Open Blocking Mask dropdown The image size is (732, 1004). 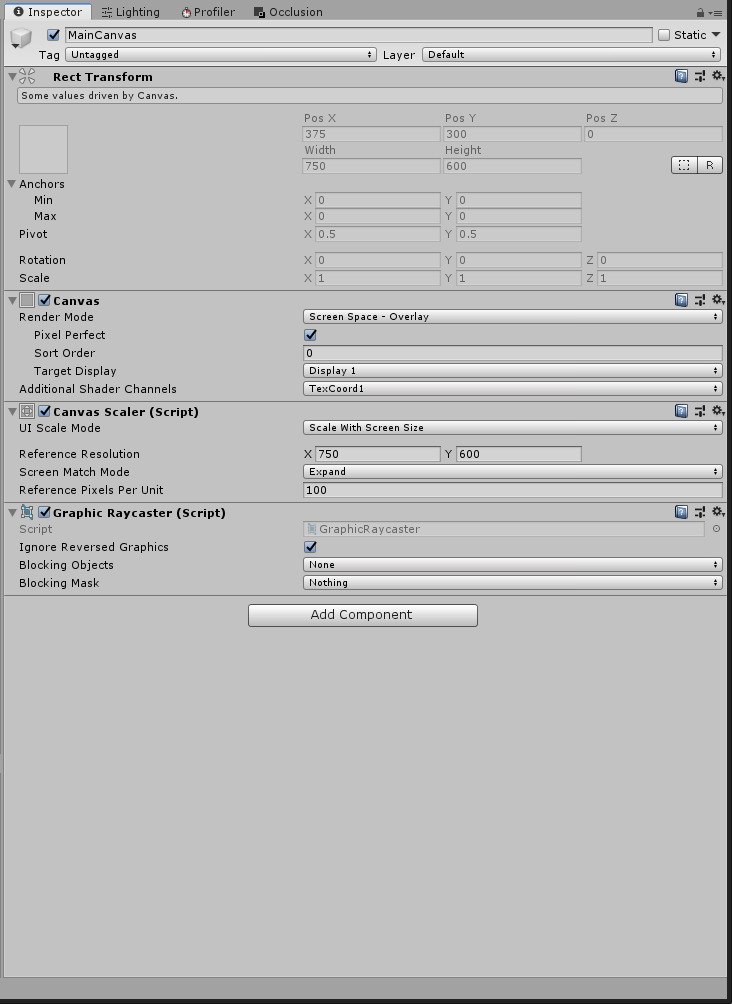click(x=512, y=582)
